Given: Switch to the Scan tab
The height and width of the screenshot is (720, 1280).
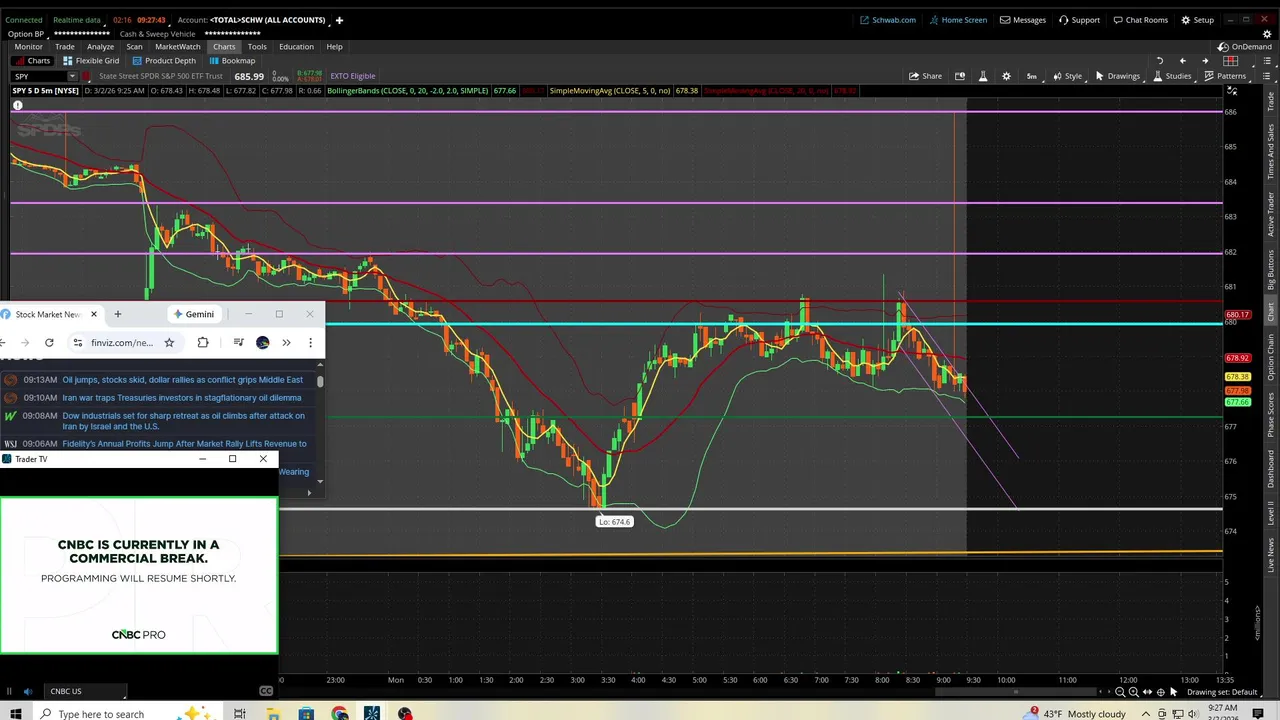Looking at the screenshot, I should (134, 46).
